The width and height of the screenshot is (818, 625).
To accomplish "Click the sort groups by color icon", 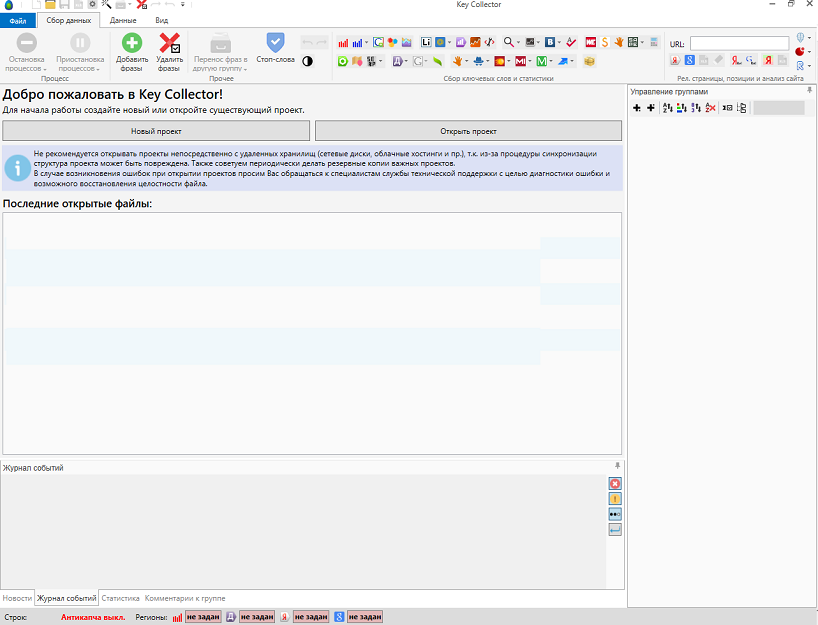I will [681, 108].
